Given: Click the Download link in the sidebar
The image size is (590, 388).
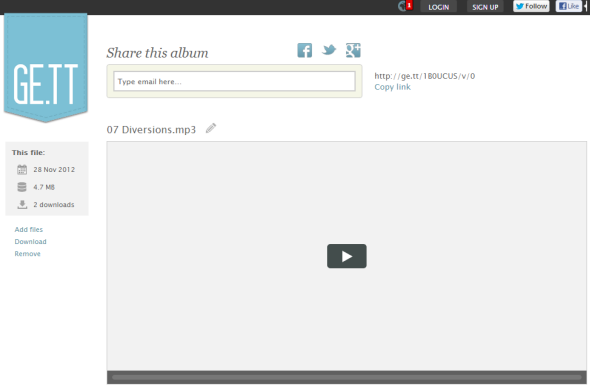Looking at the screenshot, I should pyautogui.click(x=30, y=242).
